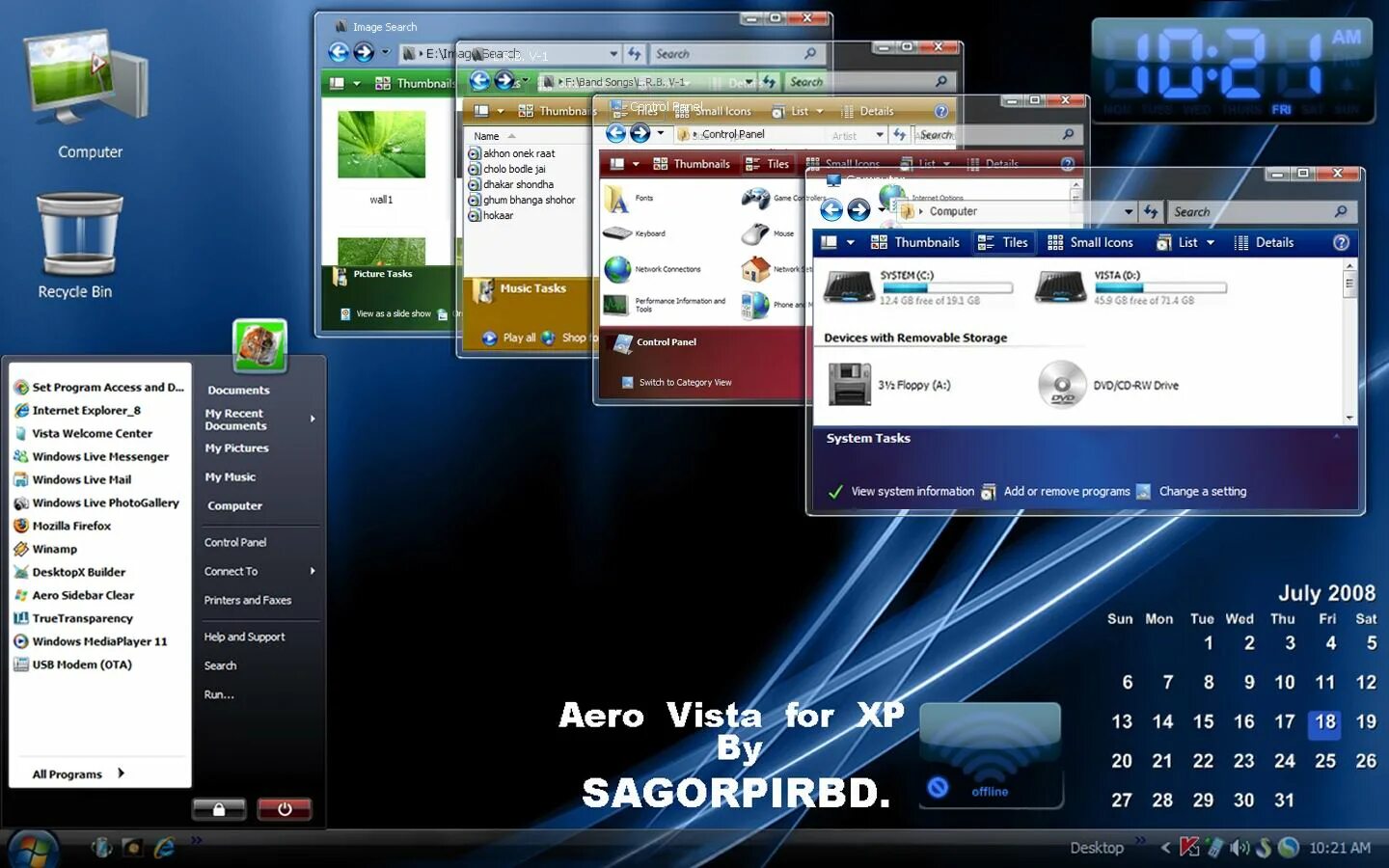Click the user picture atop Start menu
This screenshot has height=868, width=1389.
coord(259,345)
